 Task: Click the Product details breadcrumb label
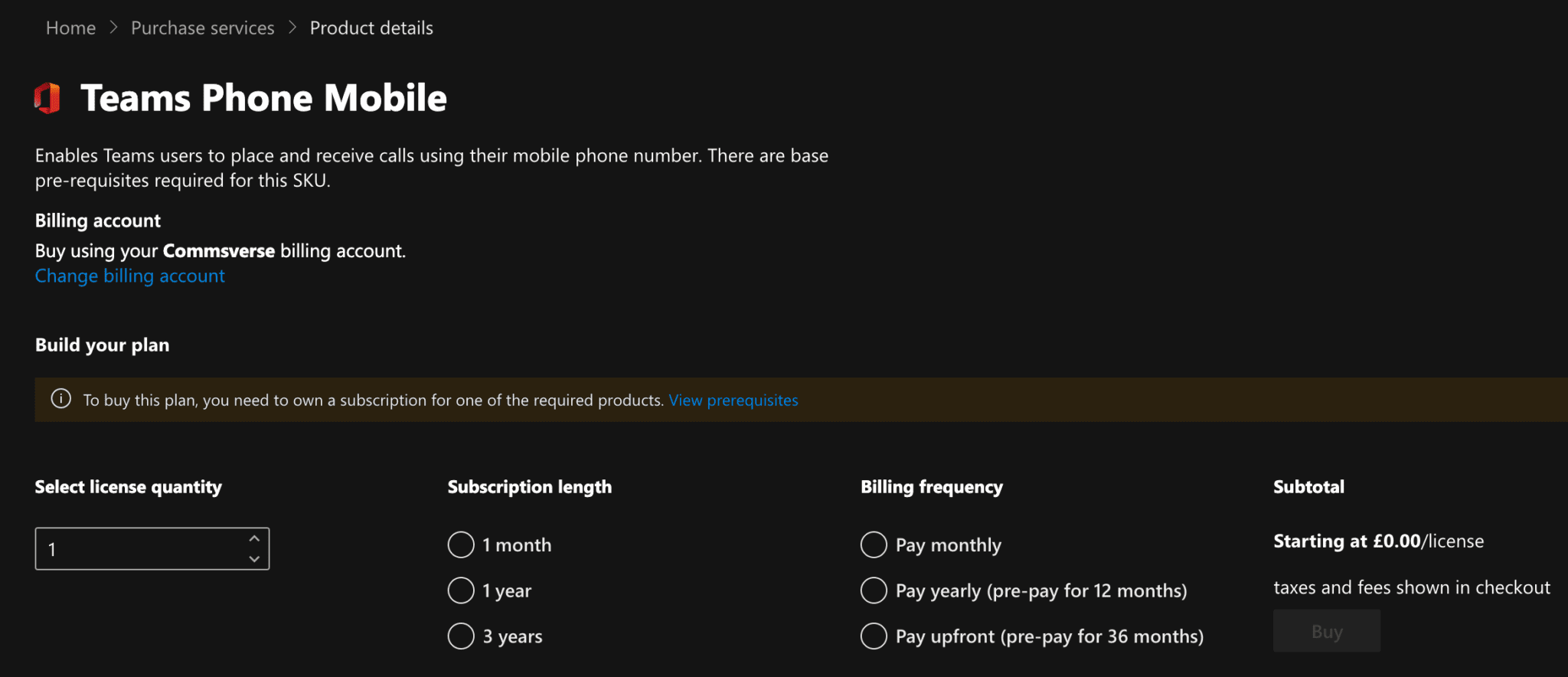coord(371,28)
